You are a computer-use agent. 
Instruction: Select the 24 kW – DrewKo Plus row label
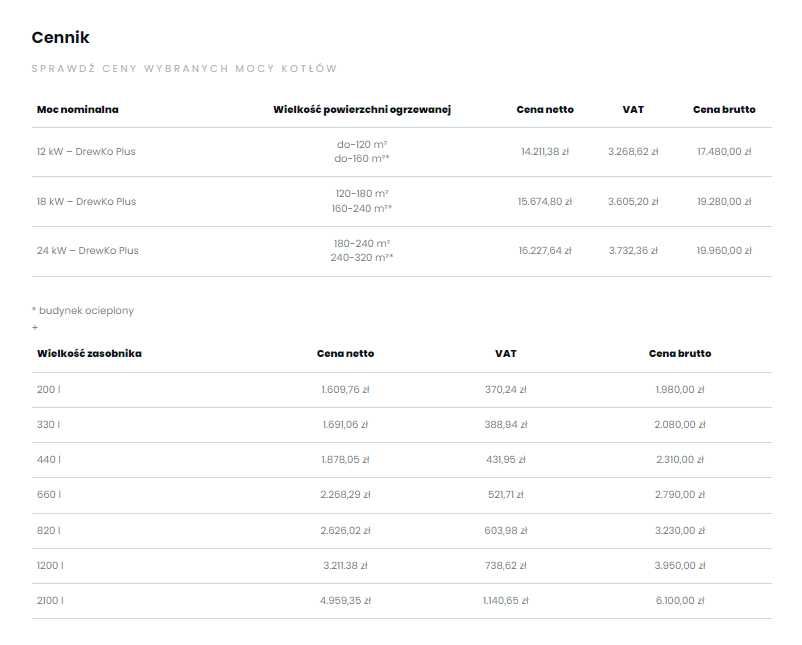[x=88, y=251]
